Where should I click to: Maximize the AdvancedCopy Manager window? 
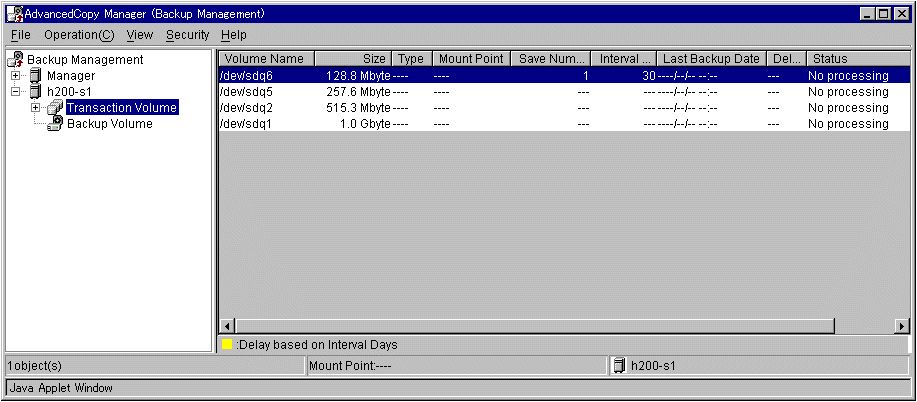[x=883, y=13]
